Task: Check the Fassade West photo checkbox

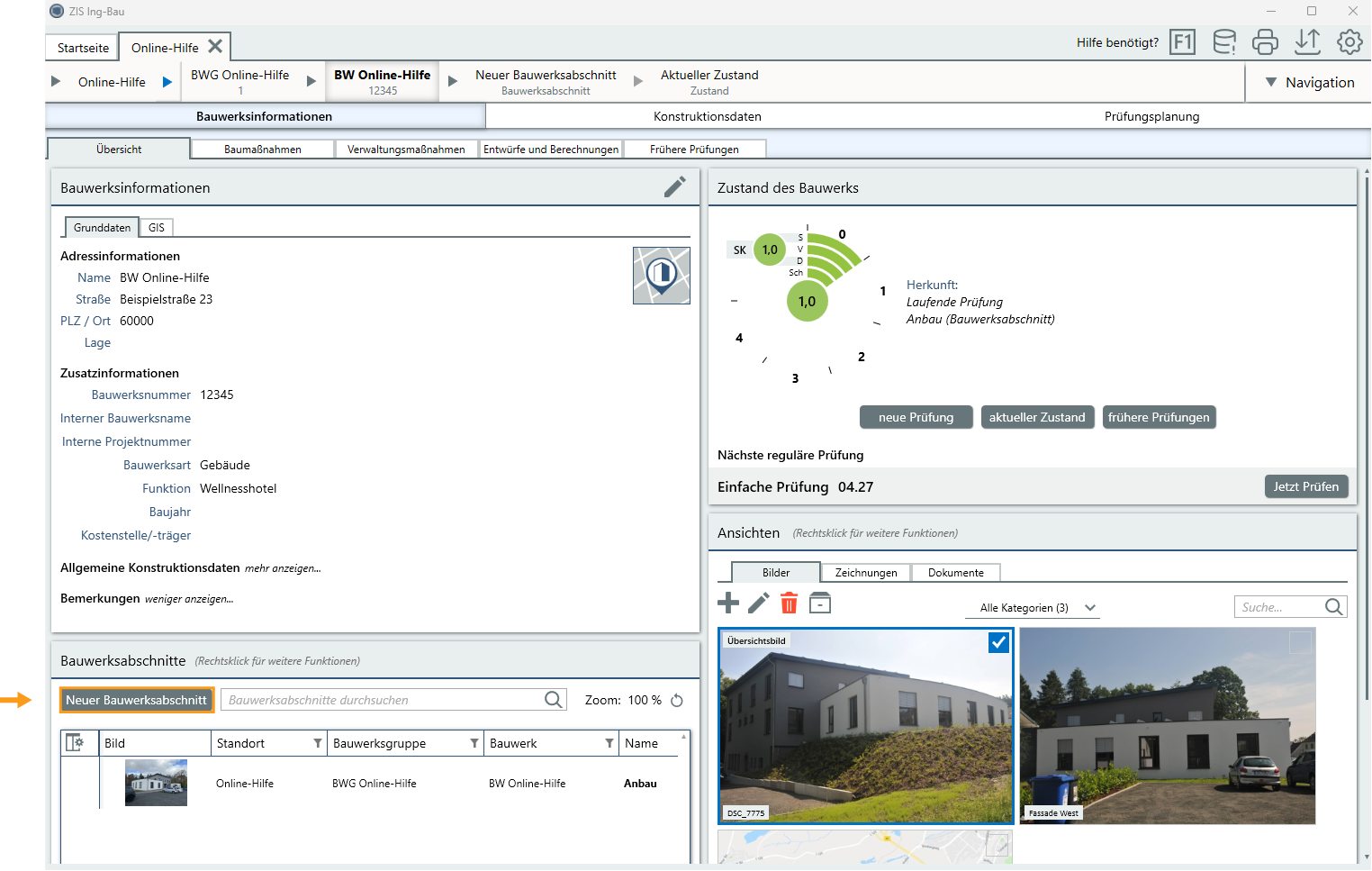Action: [1300, 642]
